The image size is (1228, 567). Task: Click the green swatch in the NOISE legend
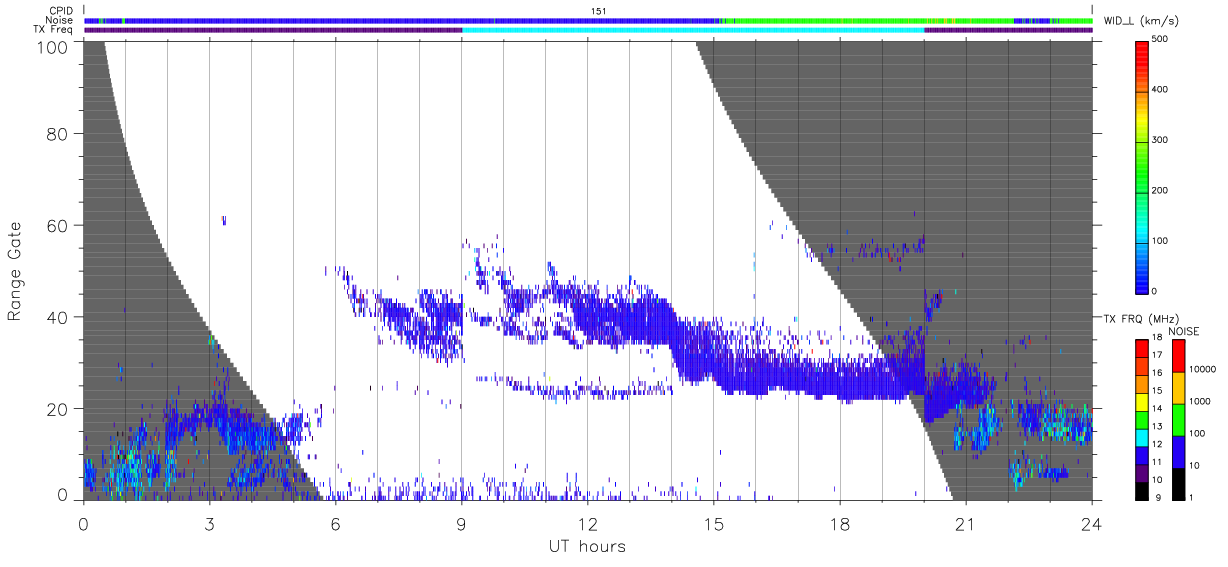point(1179,419)
